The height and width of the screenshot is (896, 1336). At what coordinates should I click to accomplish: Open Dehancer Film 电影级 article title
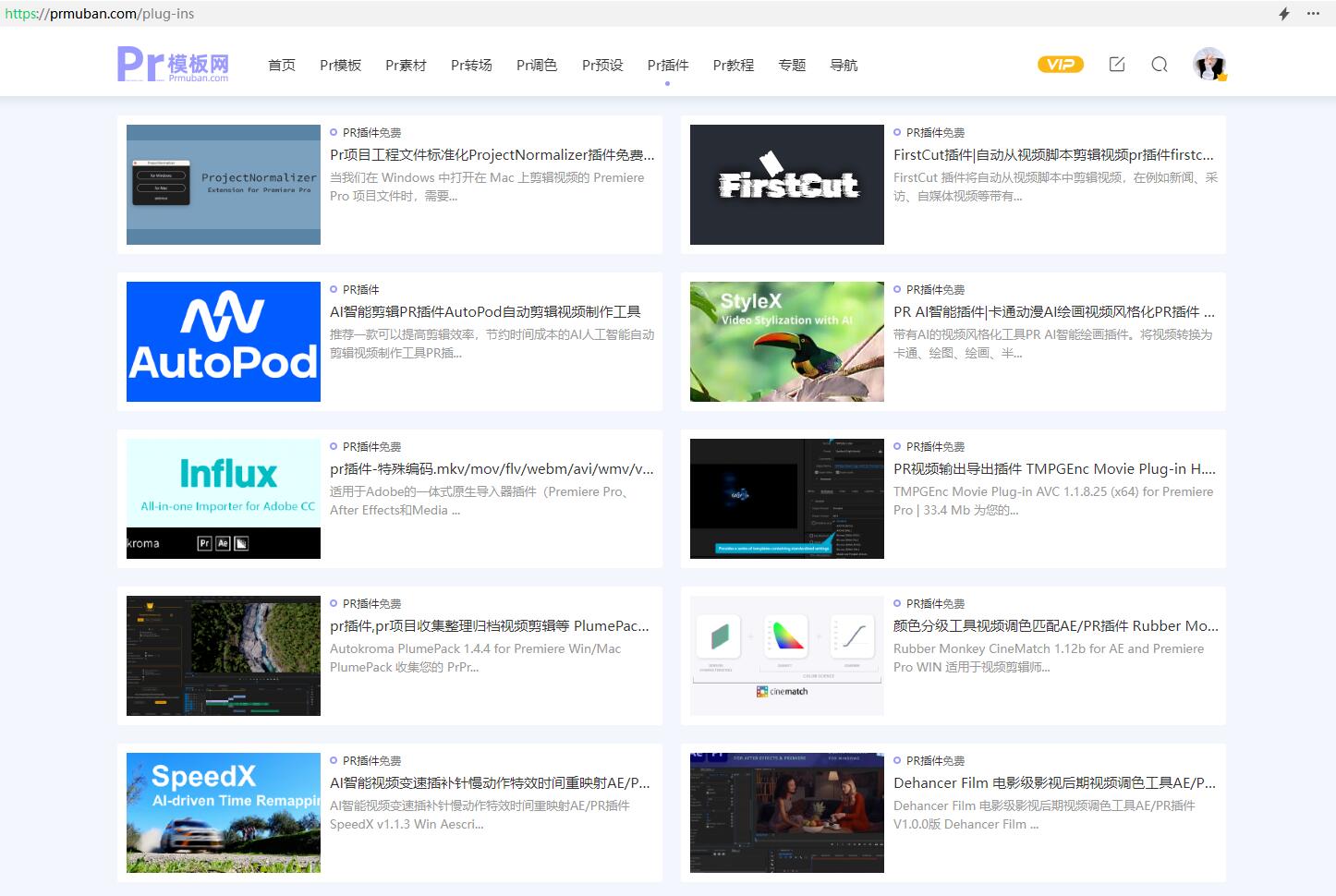click(x=1055, y=783)
